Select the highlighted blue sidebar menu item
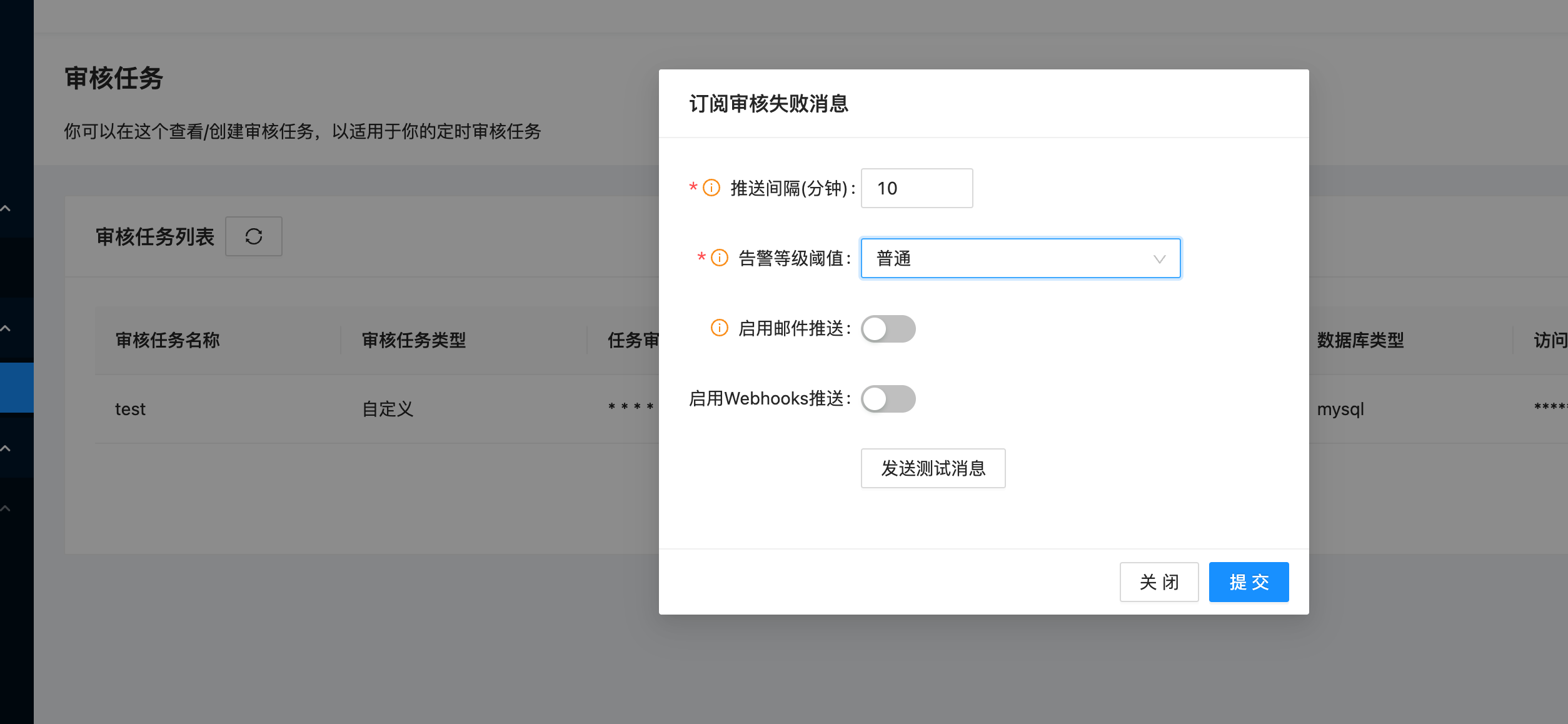Image resolution: width=1568 pixels, height=724 pixels. pos(16,387)
